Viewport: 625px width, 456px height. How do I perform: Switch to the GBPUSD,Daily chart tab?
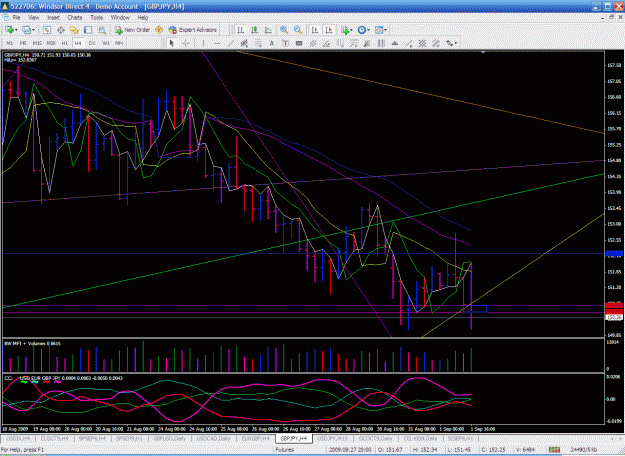169,438
